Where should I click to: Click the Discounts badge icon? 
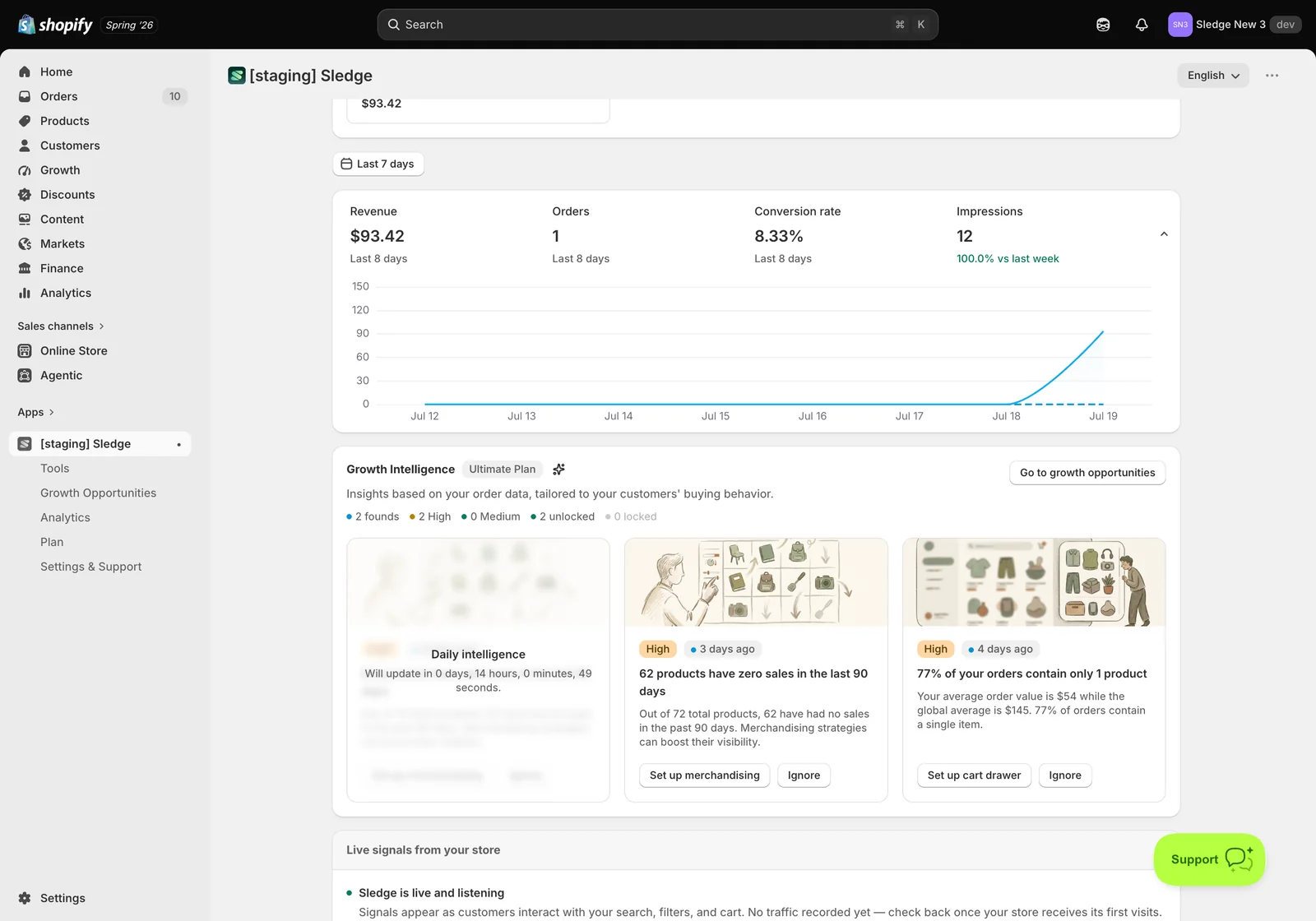click(25, 195)
